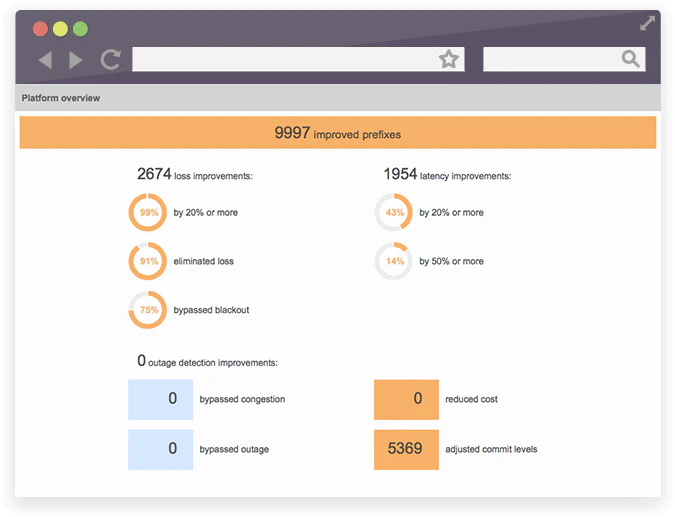Click the bypassed outage blue tile
The image size is (675, 517).
click(x=161, y=449)
